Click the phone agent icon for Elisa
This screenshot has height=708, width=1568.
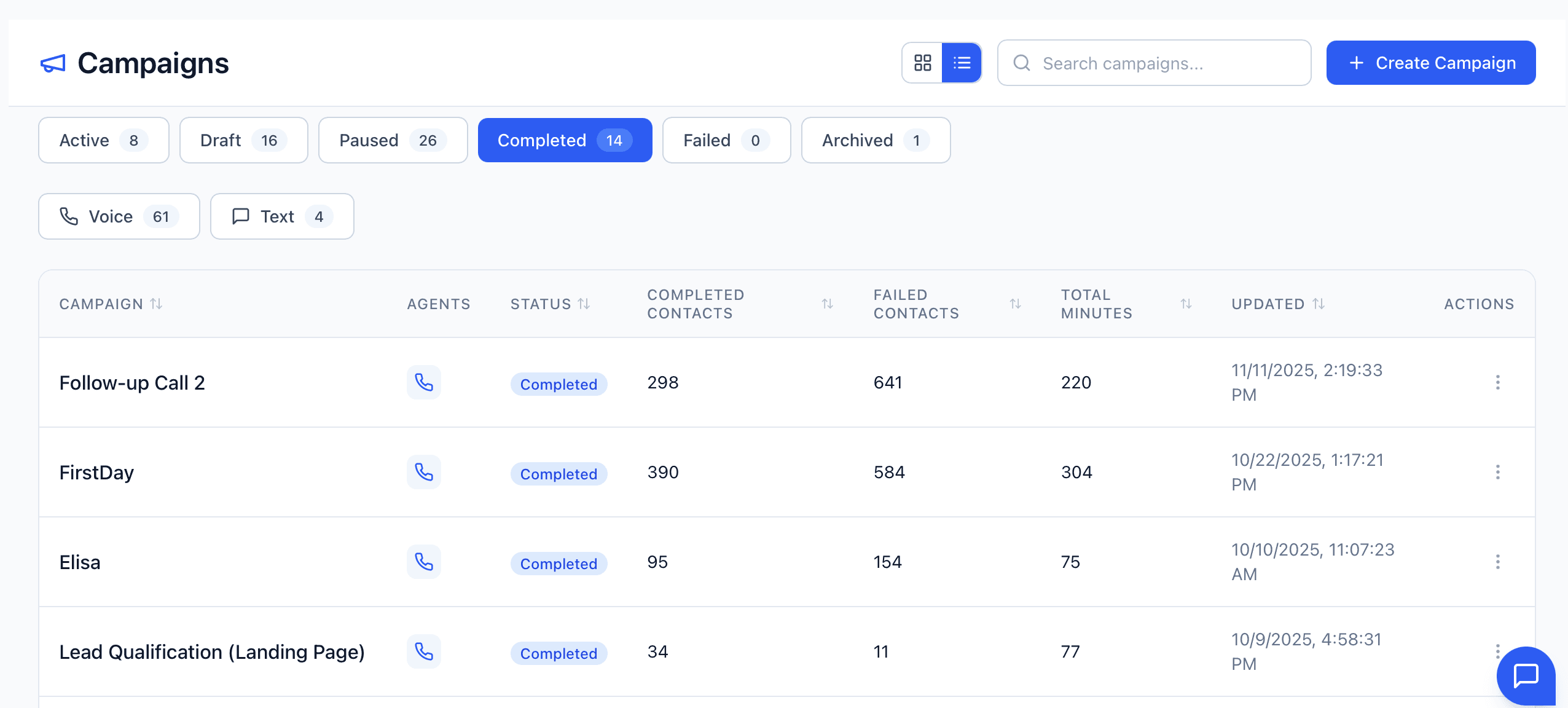424,562
